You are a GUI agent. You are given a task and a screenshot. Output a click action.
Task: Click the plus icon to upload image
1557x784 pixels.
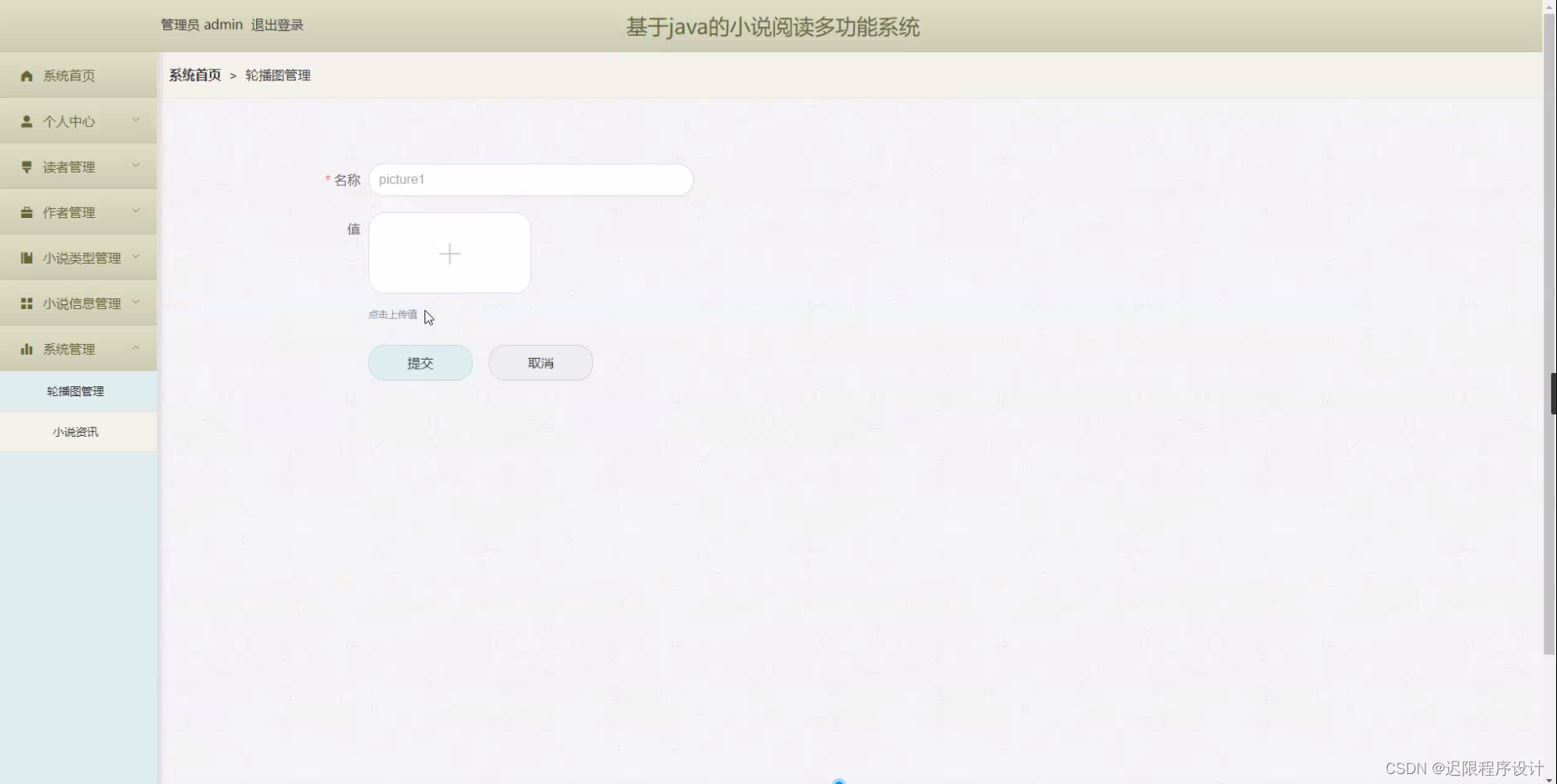[449, 254]
